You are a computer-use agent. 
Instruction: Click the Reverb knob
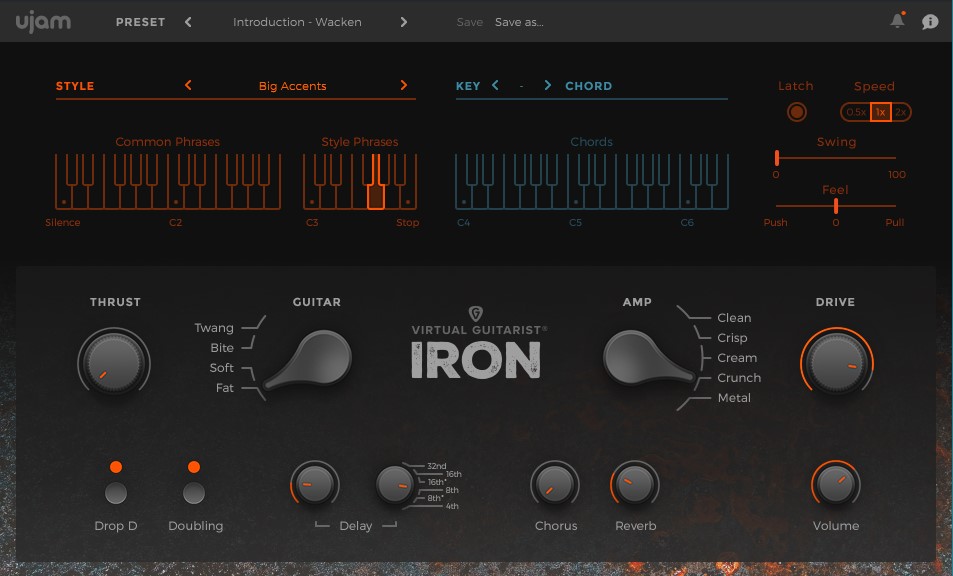[635, 485]
